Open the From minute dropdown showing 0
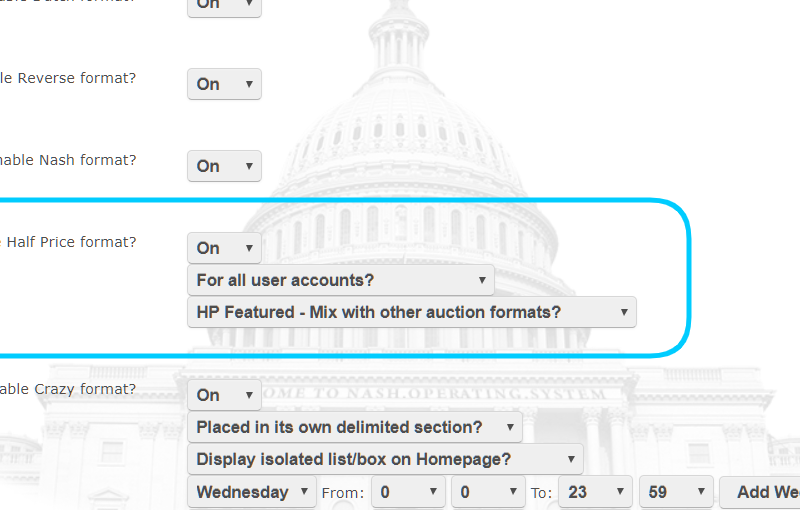This screenshot has height=510, width=800. click(488, 492)
